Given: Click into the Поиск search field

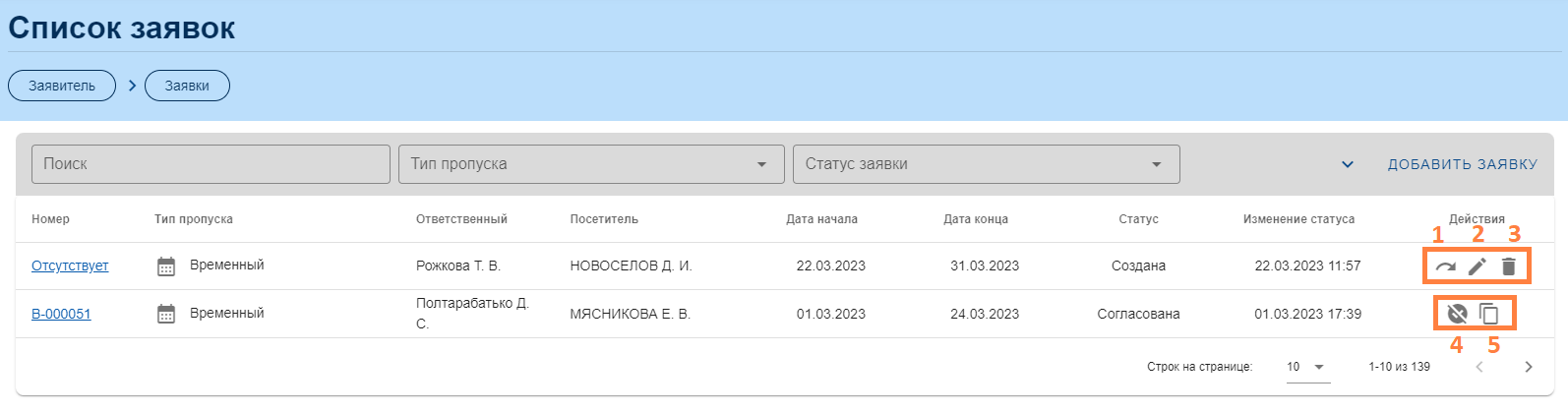Looking at the screenshot, I should point(211,164).
